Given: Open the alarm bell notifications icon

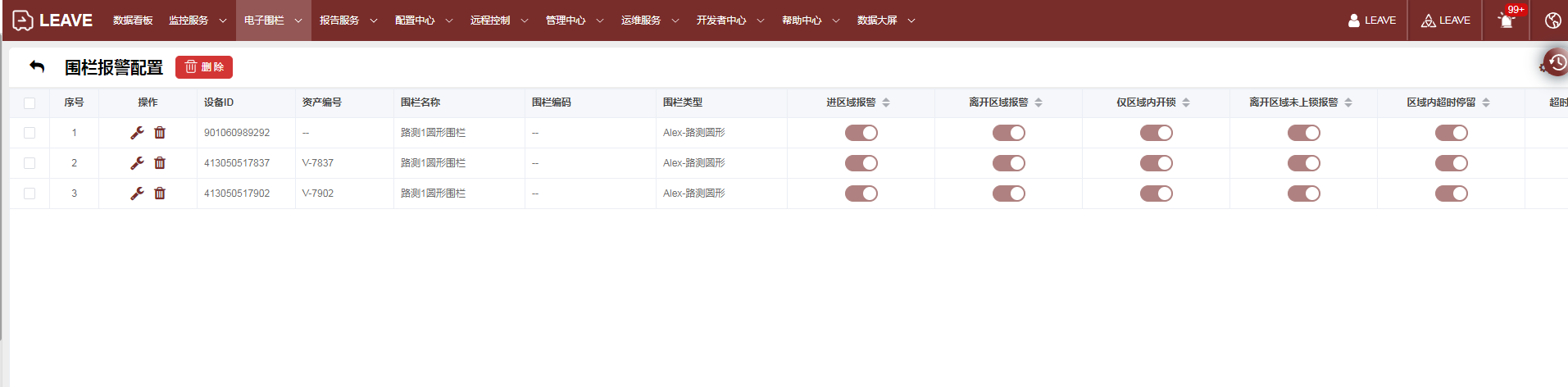Looking at the screenshot, I should [1506, 20].
